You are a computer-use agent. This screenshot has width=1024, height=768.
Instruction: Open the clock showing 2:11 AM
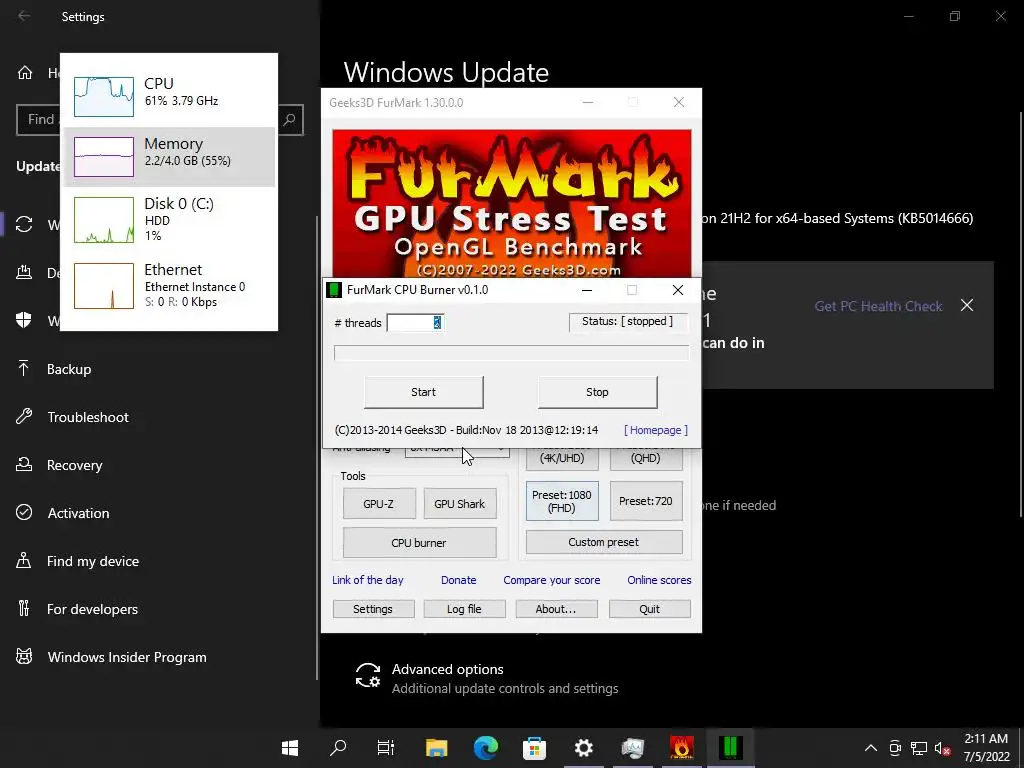[x=987, y=748]
